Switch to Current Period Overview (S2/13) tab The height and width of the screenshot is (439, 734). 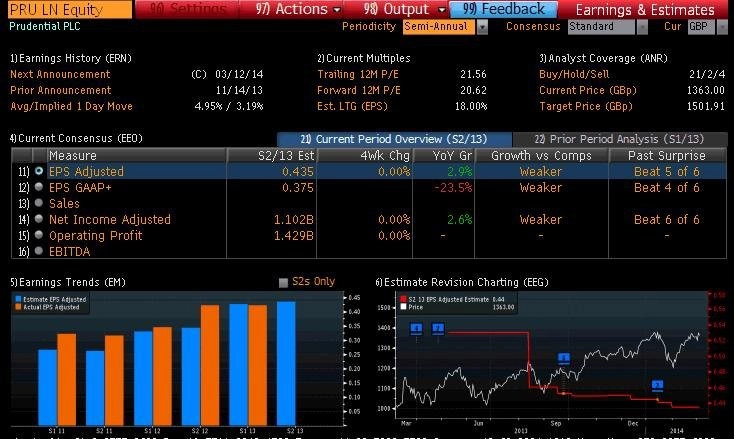tap(394, 139)
